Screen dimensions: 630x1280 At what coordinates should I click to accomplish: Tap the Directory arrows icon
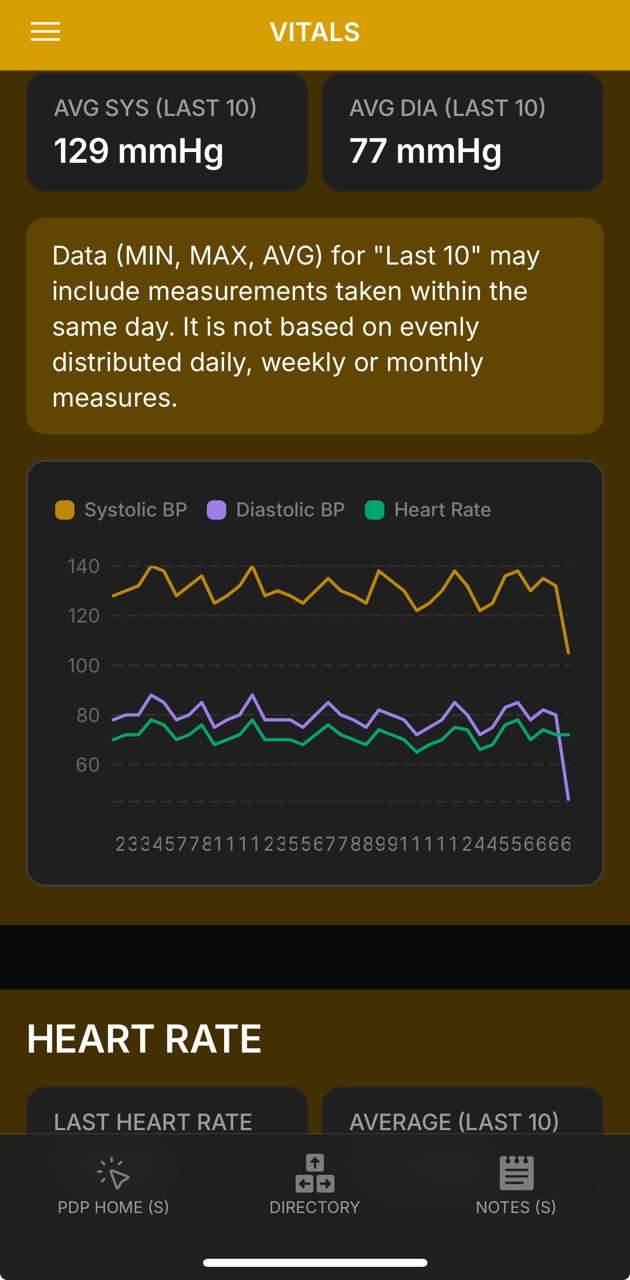tap(315, 1173)
